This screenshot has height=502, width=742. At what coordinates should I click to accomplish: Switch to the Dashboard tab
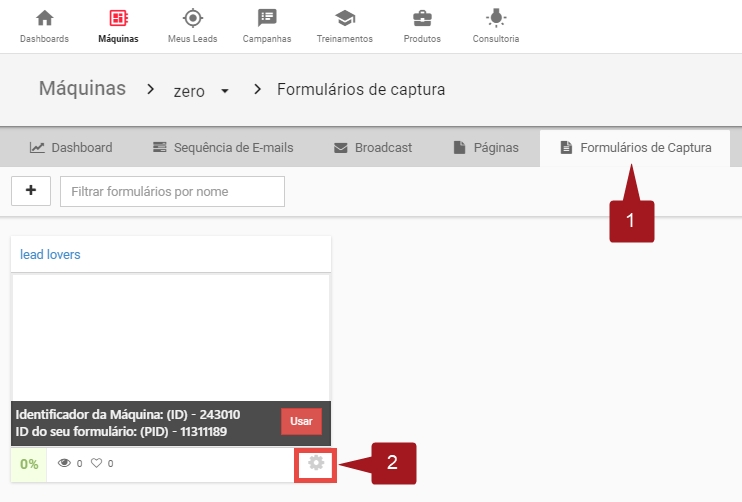point(70,148)
